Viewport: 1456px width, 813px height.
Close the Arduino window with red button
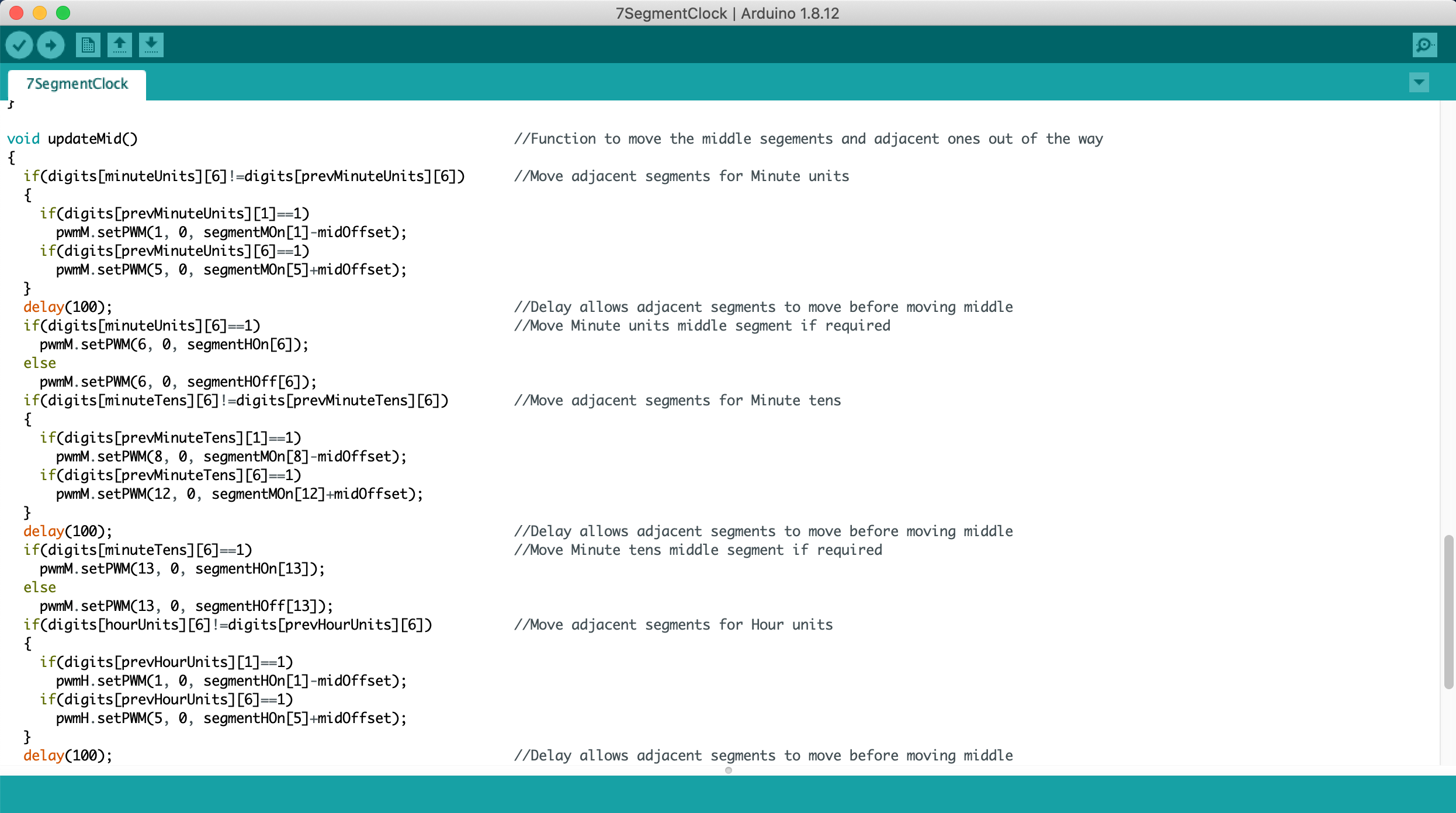[16, 13]
